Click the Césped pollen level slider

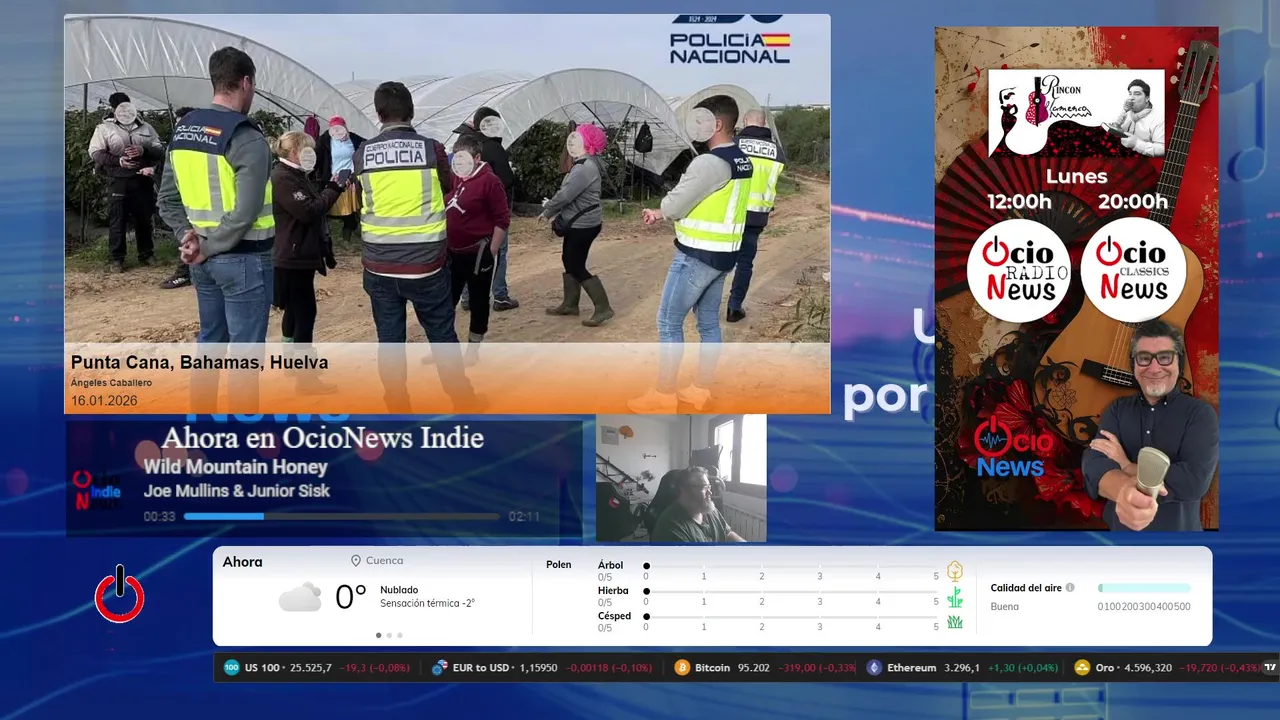792,617
